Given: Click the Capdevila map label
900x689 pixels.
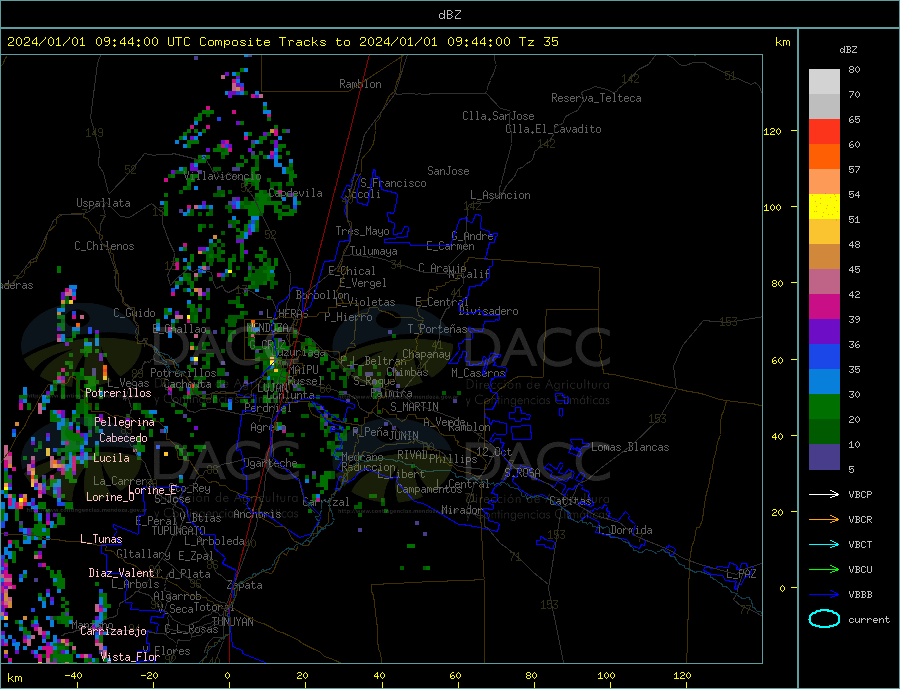Looking at the screenshot, I should point(295,193).
